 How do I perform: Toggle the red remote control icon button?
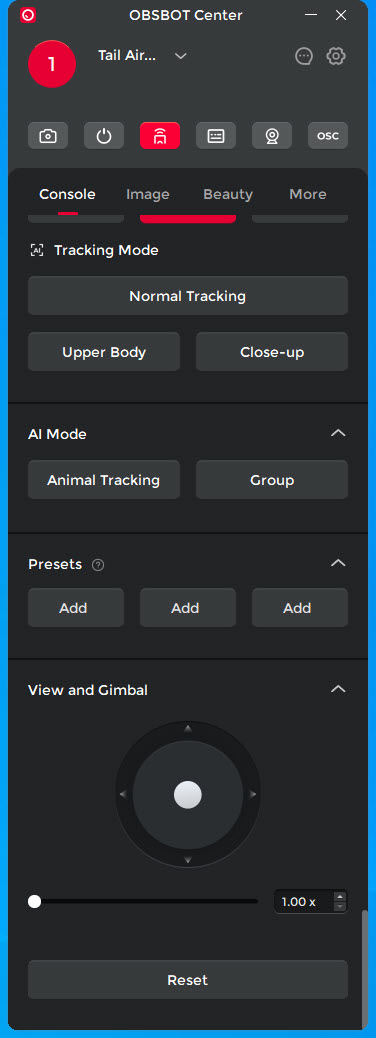tap(160, 136)
